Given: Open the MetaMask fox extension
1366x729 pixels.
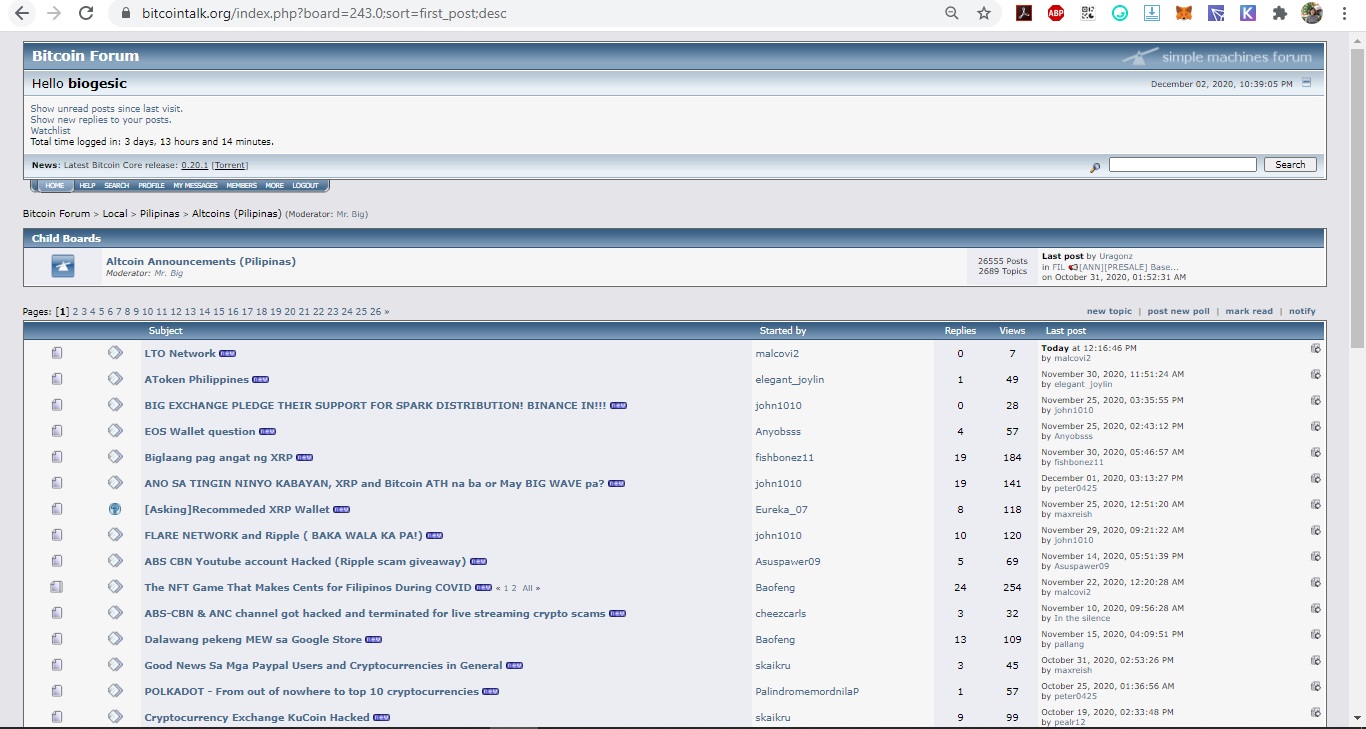Looking at the screenshot, I should (x=1184, y=14).
